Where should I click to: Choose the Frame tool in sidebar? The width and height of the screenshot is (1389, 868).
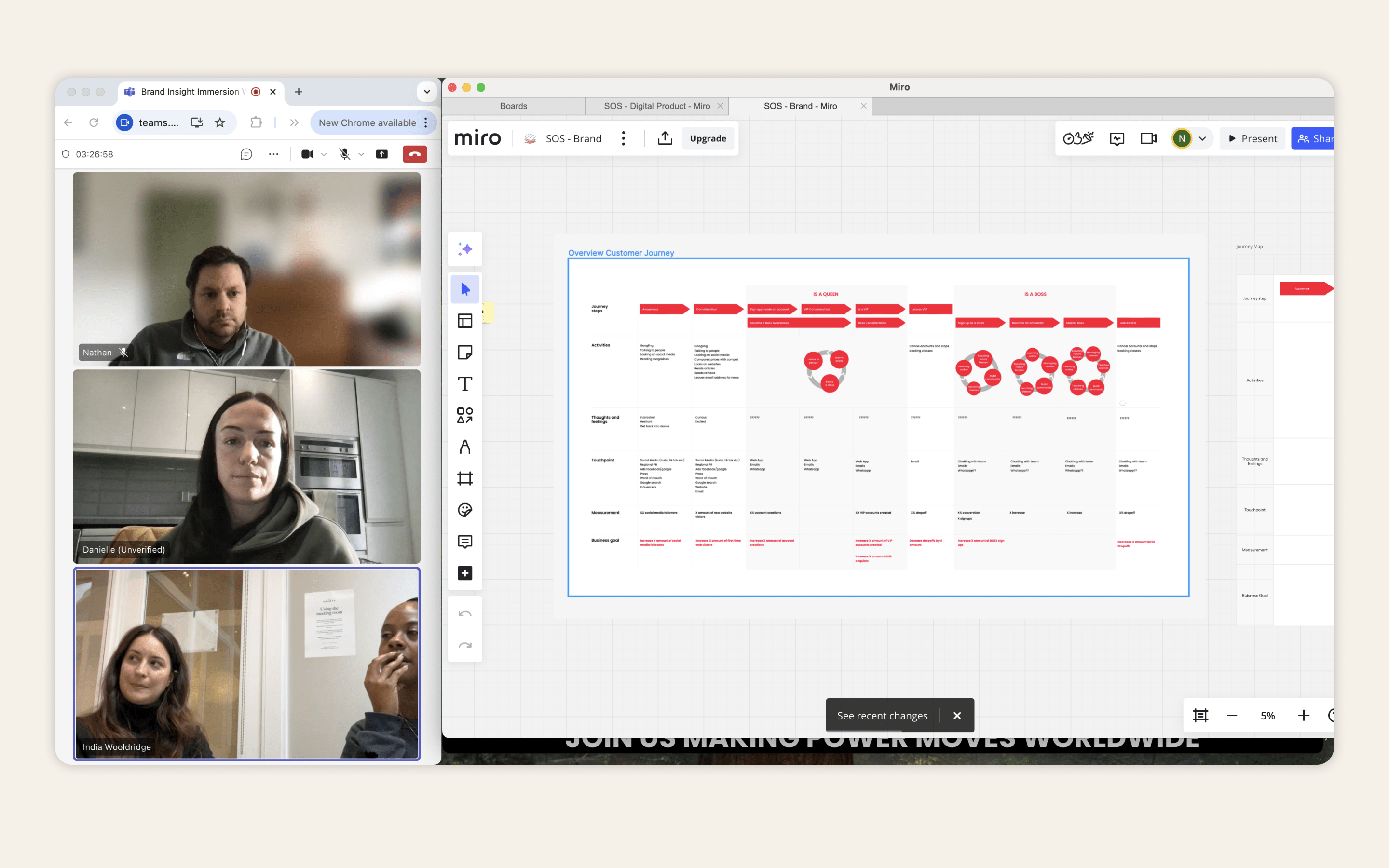tap(464, 478)
